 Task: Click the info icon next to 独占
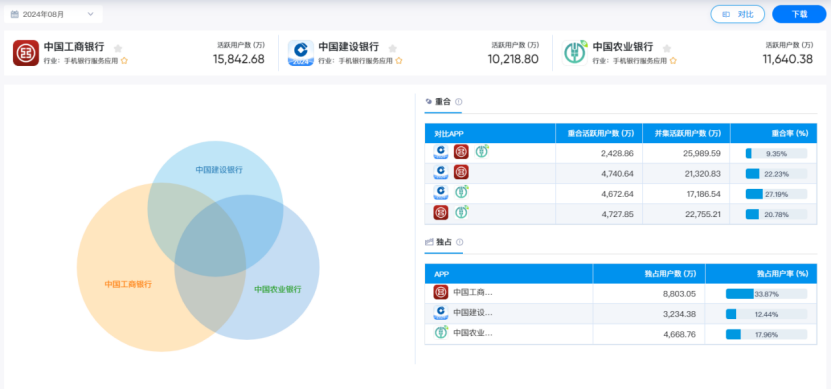[459, 242]
